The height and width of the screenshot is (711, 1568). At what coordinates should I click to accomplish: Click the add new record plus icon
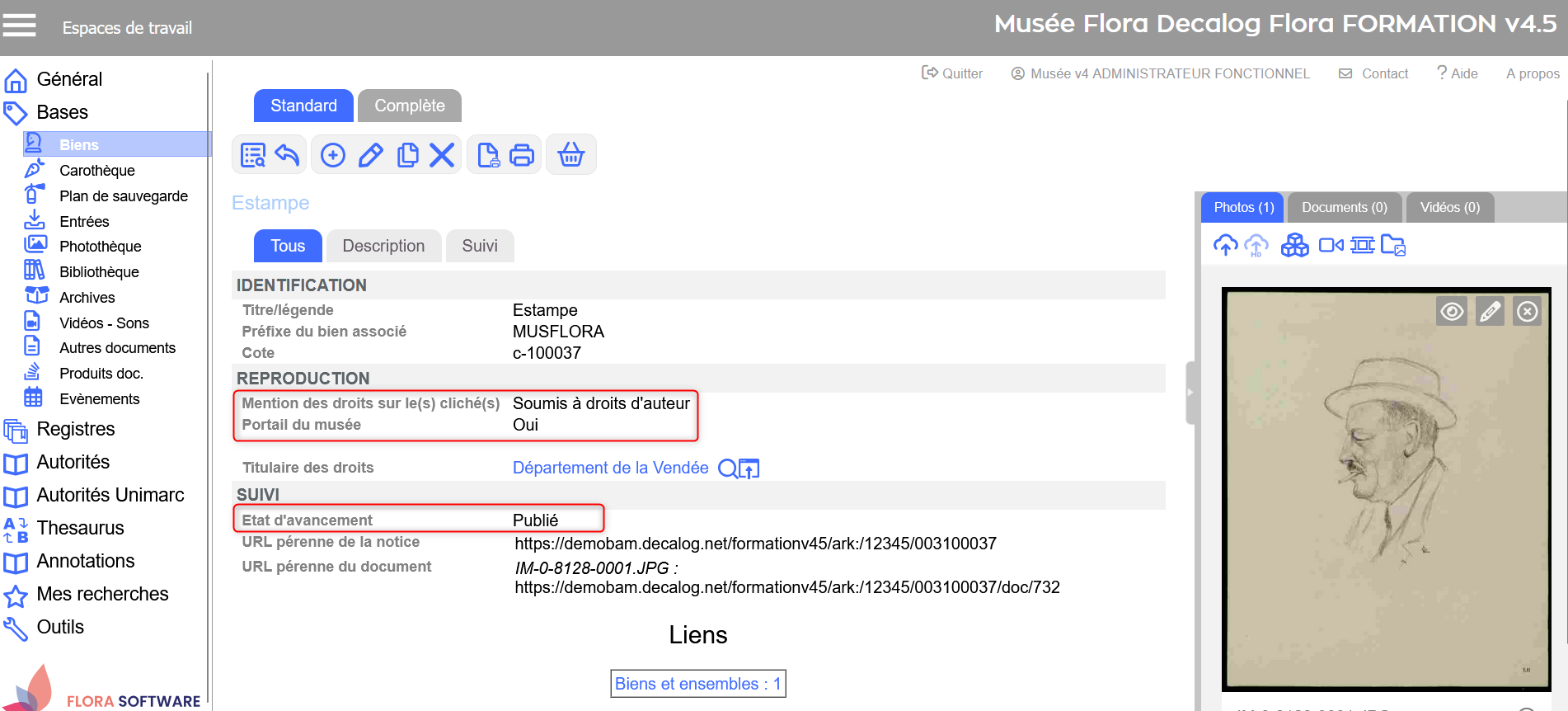coord(333,155)
